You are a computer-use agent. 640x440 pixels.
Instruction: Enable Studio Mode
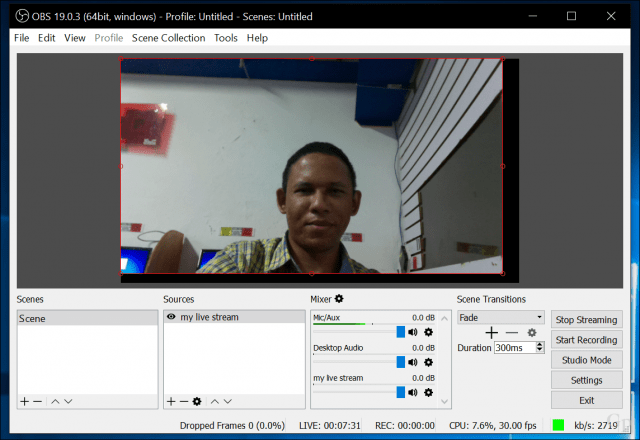(587, 360)
